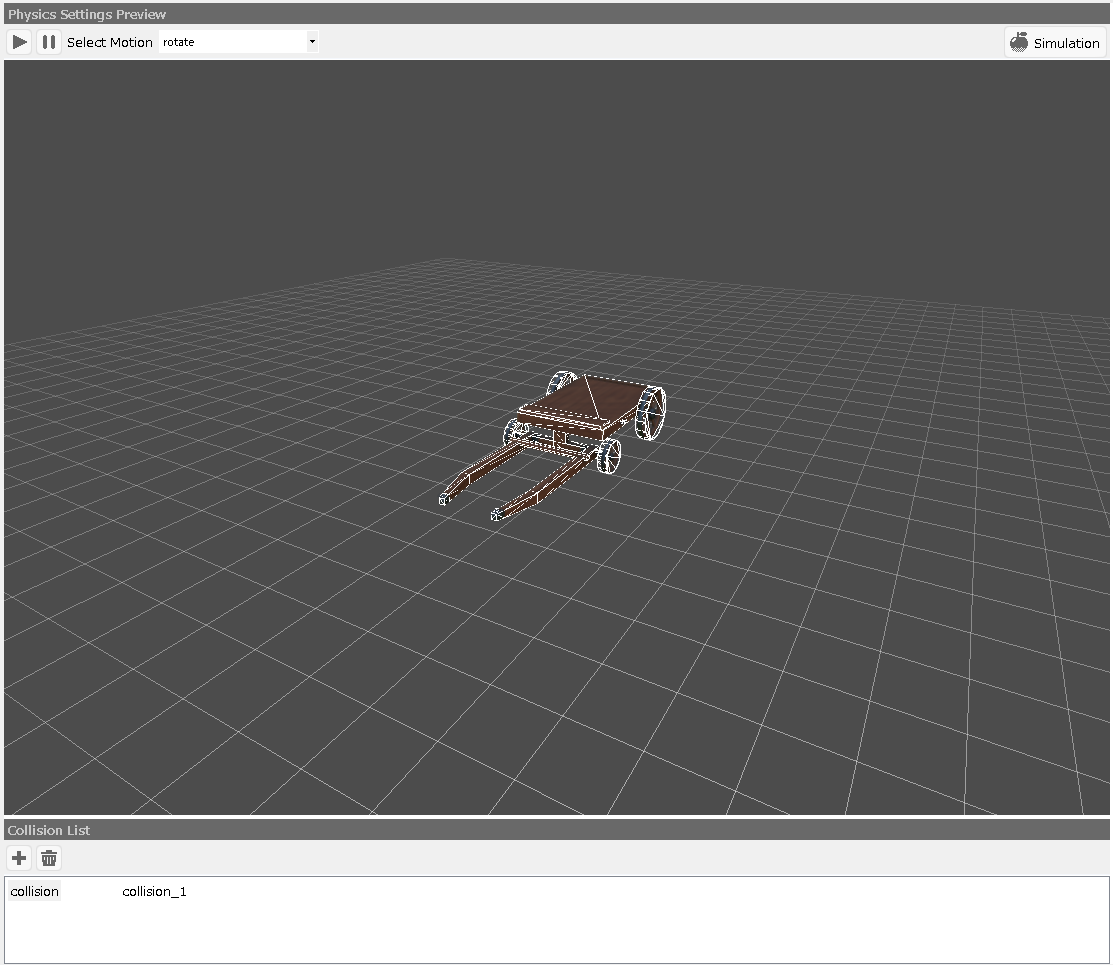Click the Collision List panel header
Screen dimensions: 1113x965
pos(50,830)
